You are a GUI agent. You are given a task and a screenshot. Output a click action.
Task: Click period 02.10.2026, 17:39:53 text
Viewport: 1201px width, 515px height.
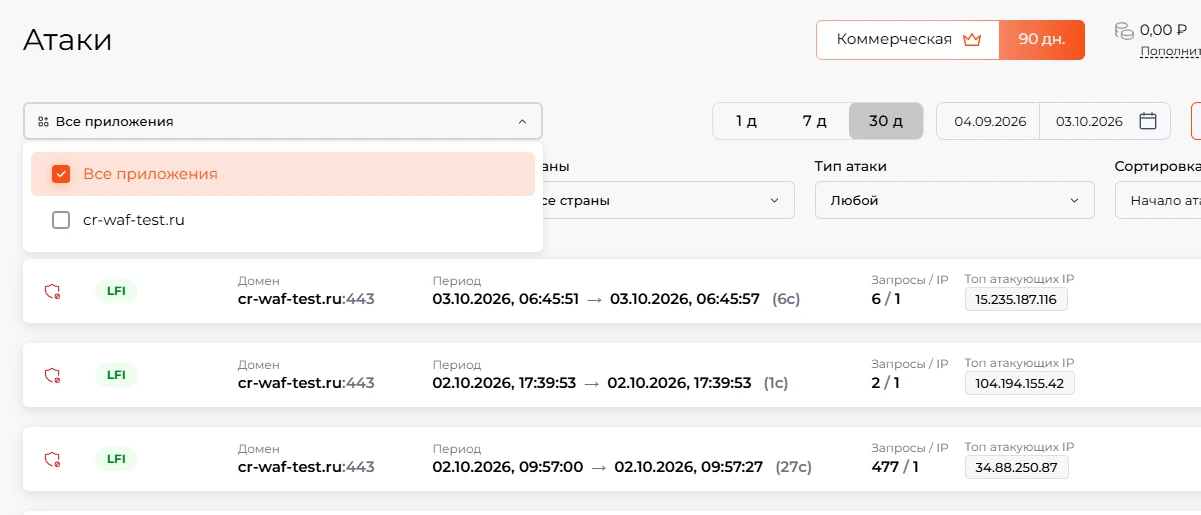[x=504, y=383]
